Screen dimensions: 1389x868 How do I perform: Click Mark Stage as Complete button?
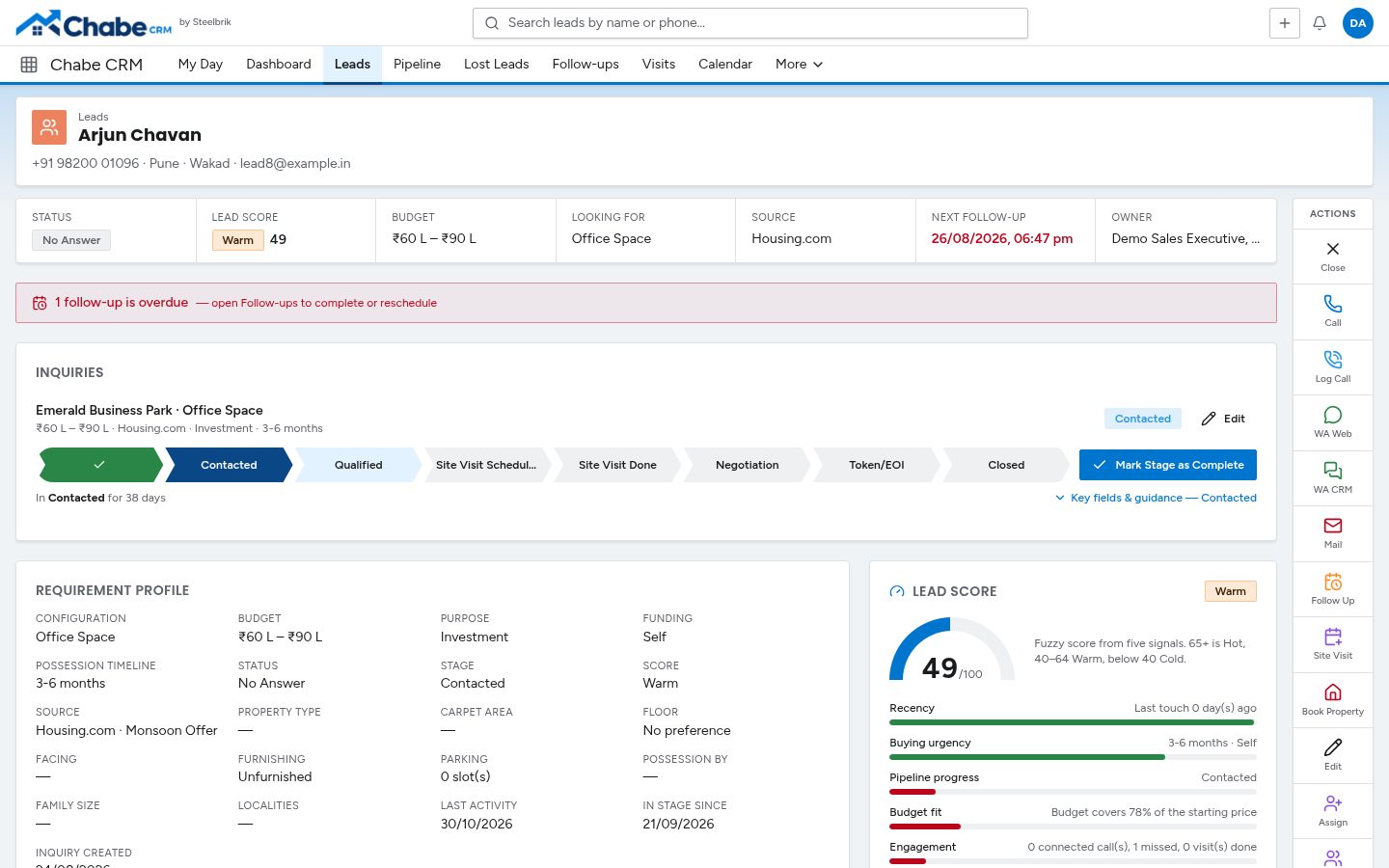[x=1168, y=465]
